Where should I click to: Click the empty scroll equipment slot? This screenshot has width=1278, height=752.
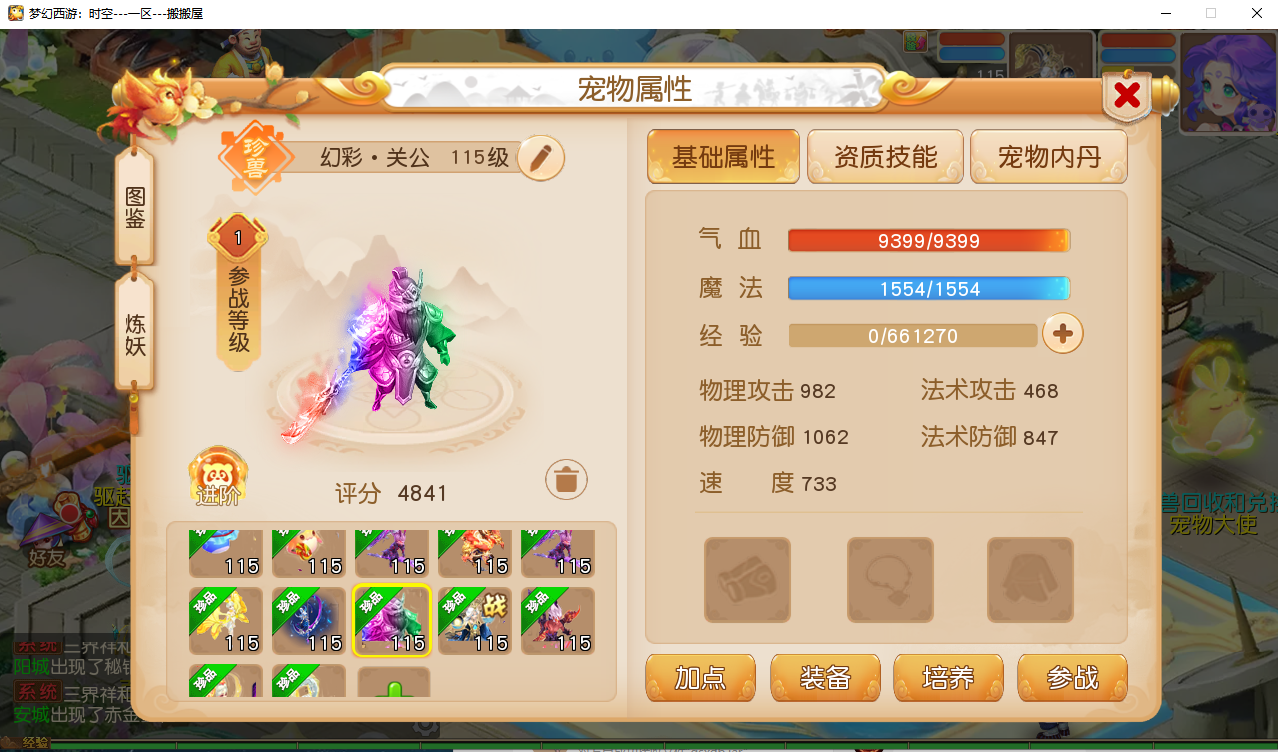[747, 580]
